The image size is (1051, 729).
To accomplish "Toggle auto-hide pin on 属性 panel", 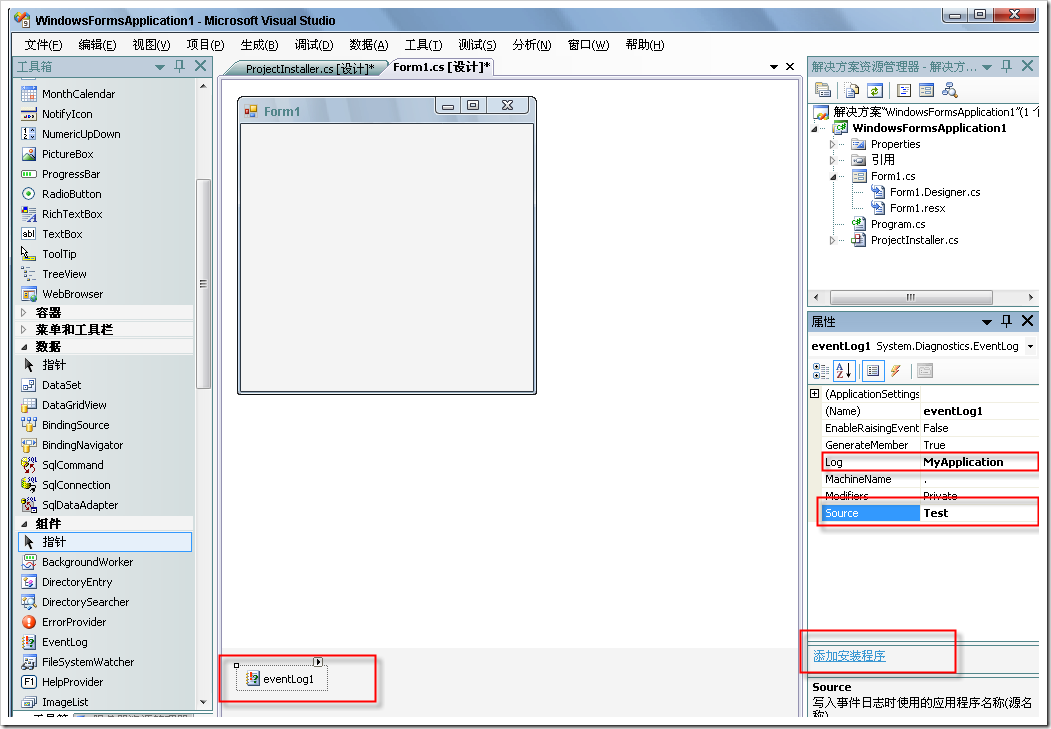I will (x=1006, y=322).
